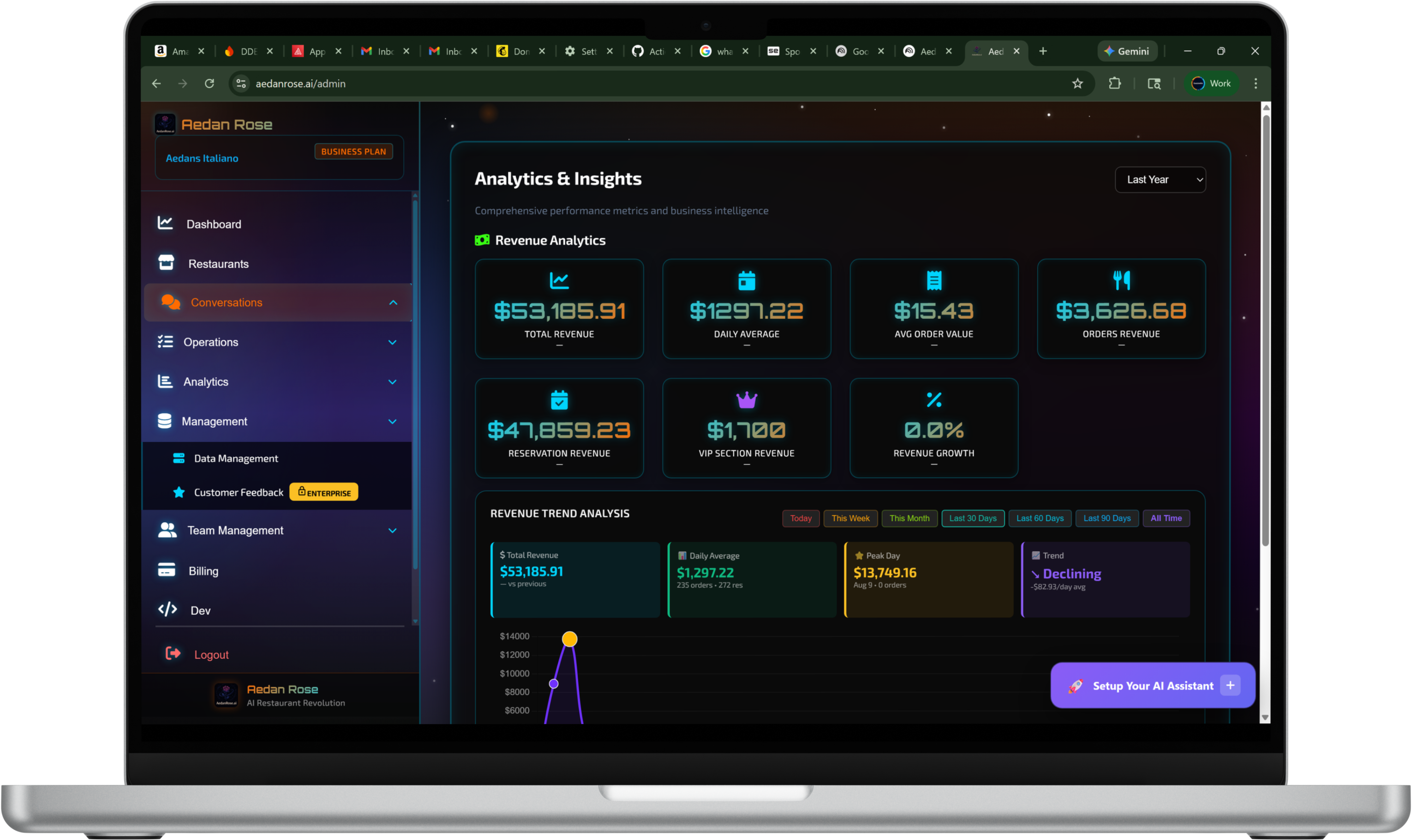The width and height of the screenshot is (1412, 840).
Task: Click the Aedans Italiano restaurant link
Action: coord(202,158)
